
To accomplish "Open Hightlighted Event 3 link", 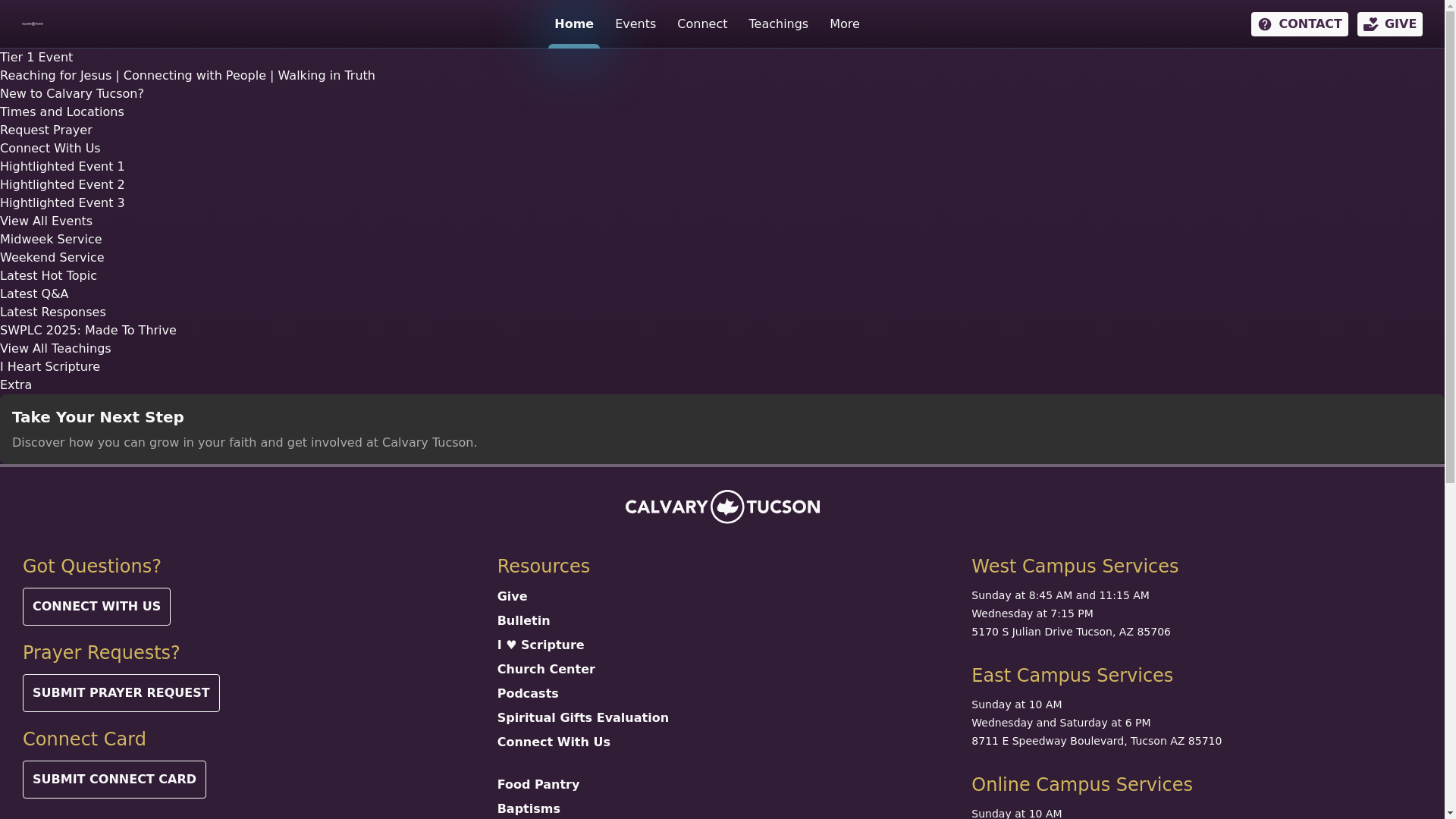I will (62, 203).
